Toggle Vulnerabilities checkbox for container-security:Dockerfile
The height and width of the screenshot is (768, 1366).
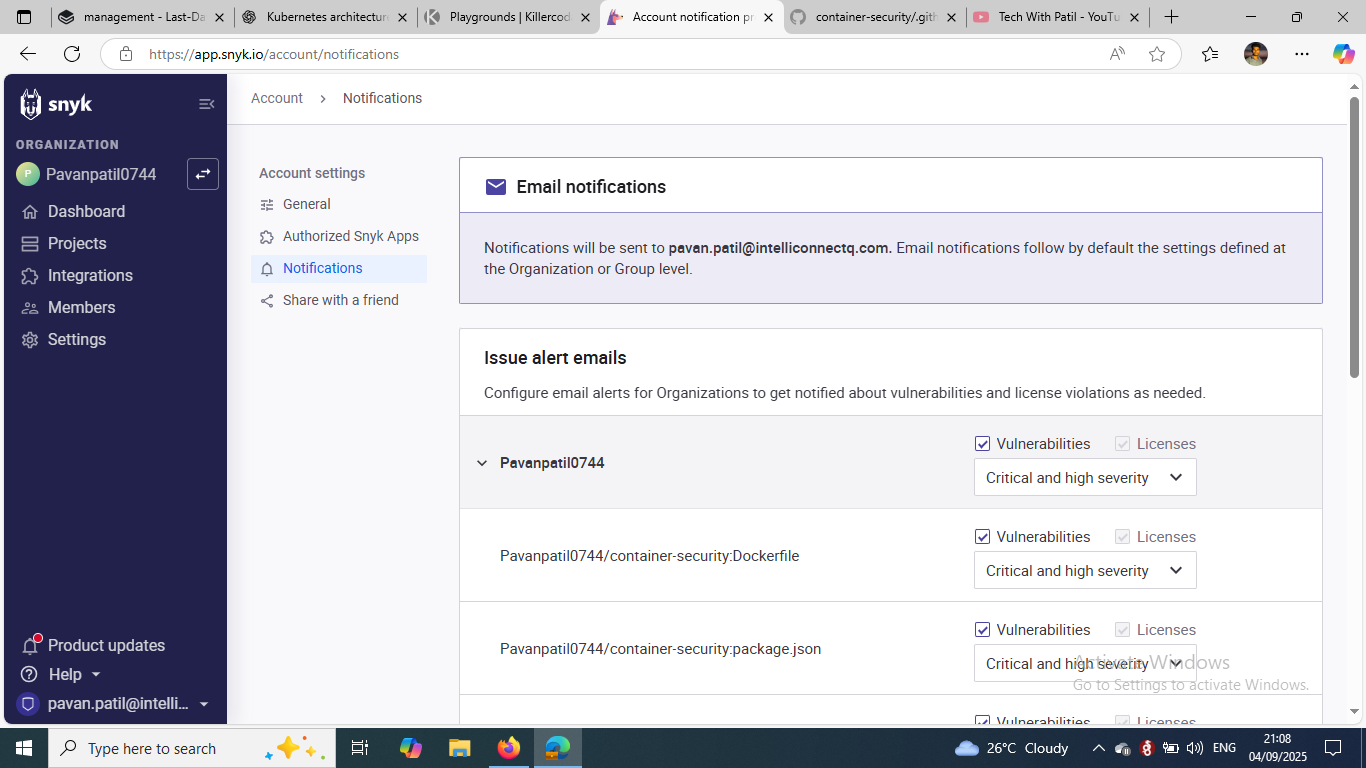(x=982, y=537)
